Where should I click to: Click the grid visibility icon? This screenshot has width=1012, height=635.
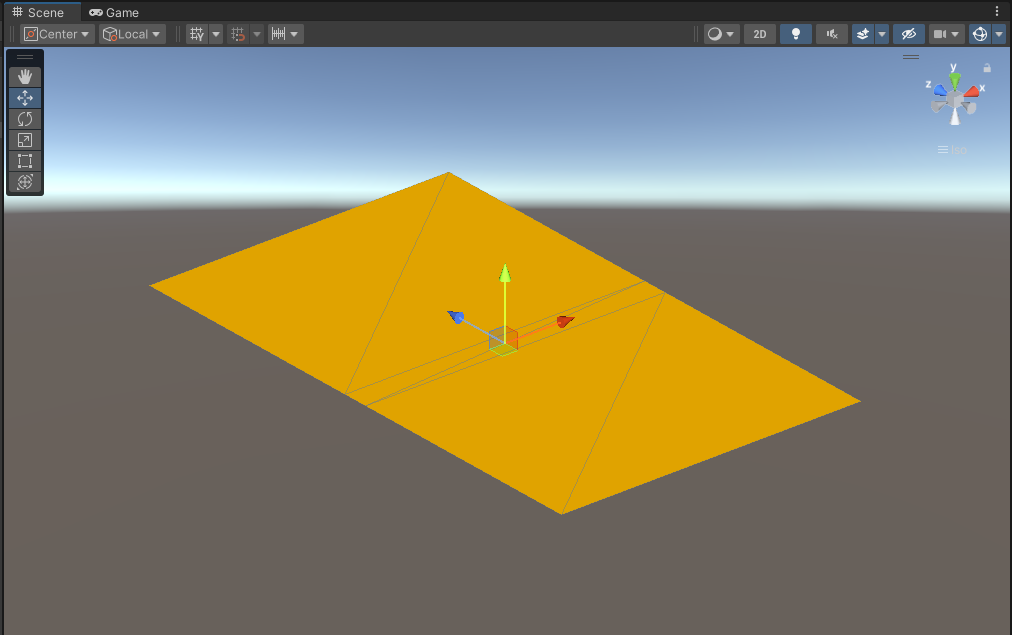coord(196,33)
